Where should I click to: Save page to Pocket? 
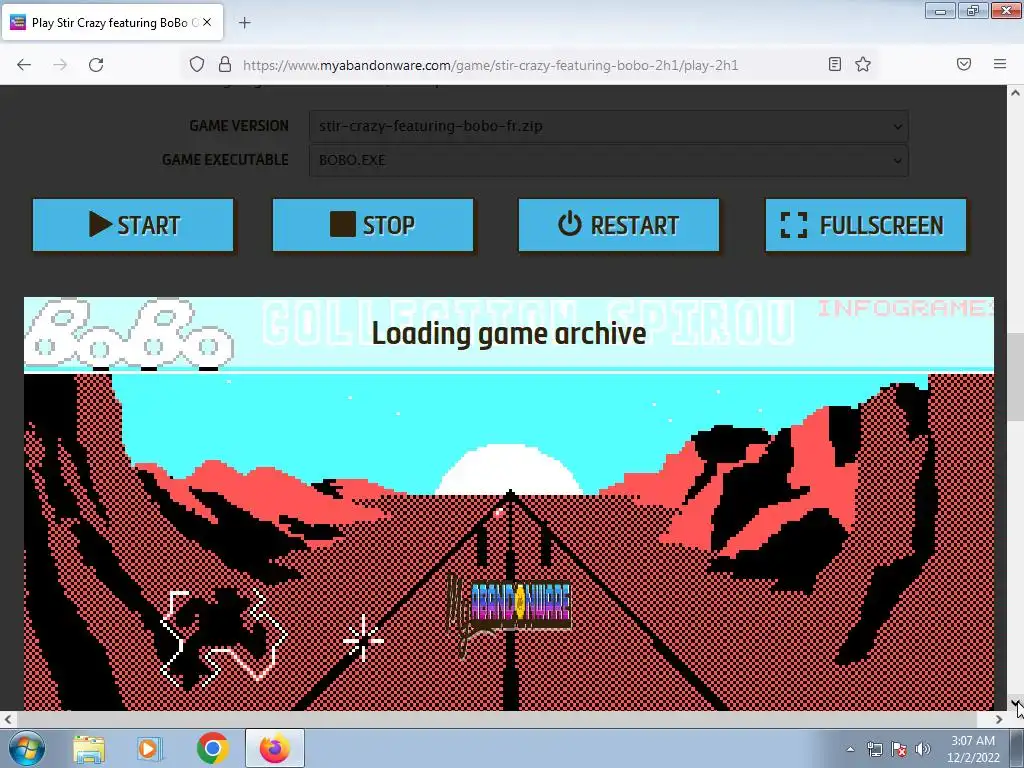(x=964, y=64)
